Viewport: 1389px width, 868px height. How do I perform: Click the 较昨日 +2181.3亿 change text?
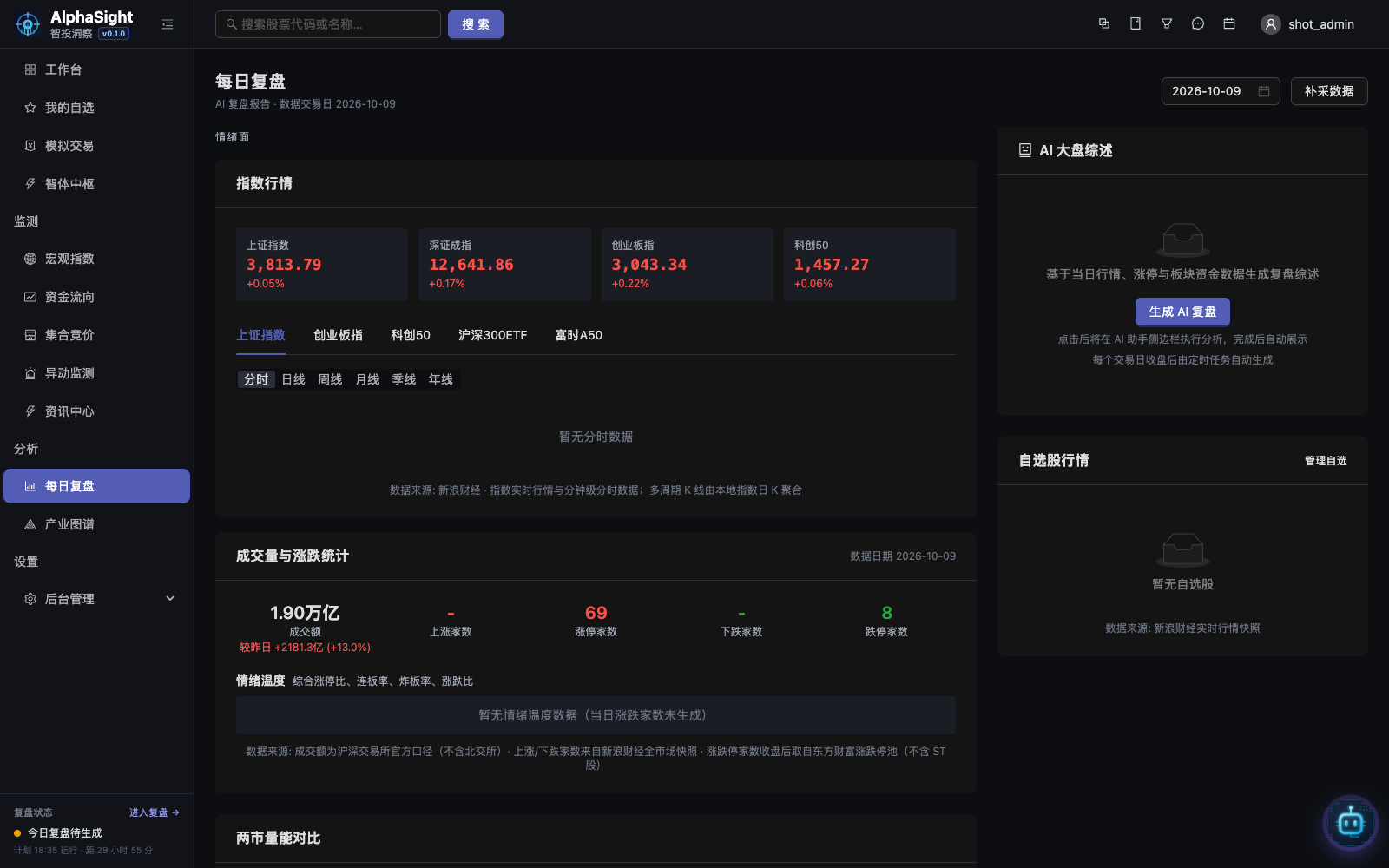click(x=305, y=648)
